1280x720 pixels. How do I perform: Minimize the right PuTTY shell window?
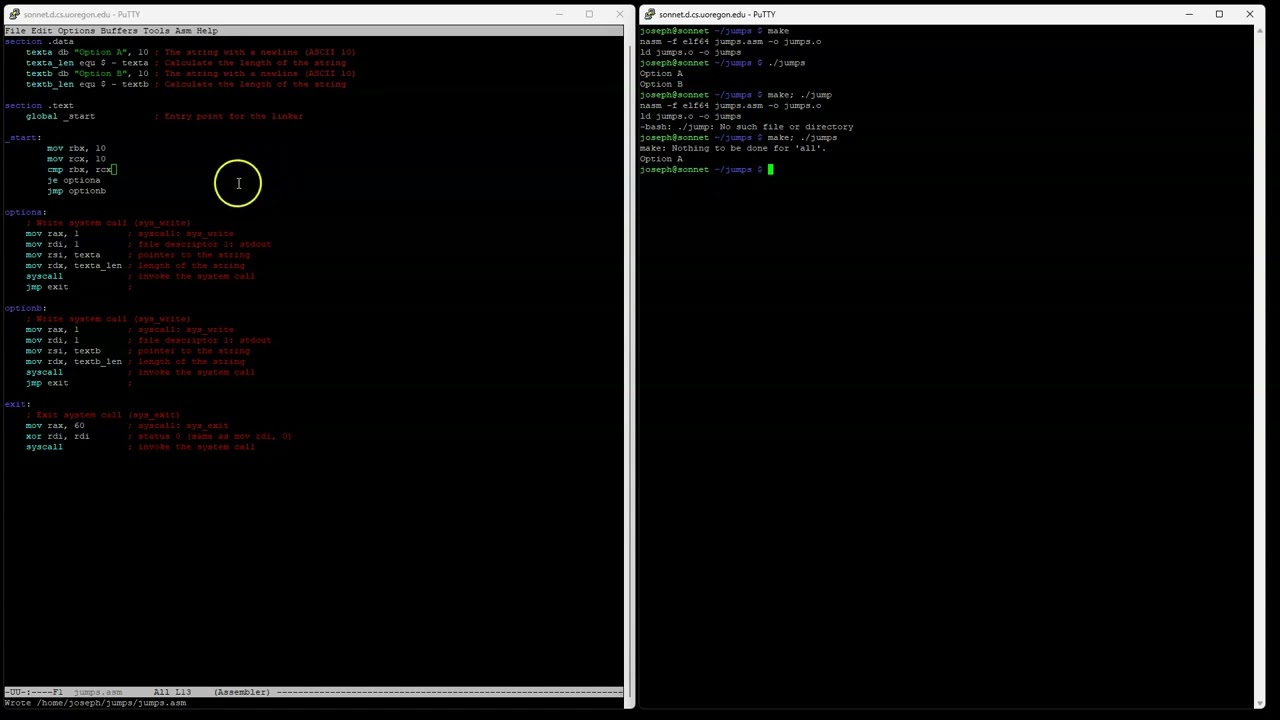[x=1189, y=14]
